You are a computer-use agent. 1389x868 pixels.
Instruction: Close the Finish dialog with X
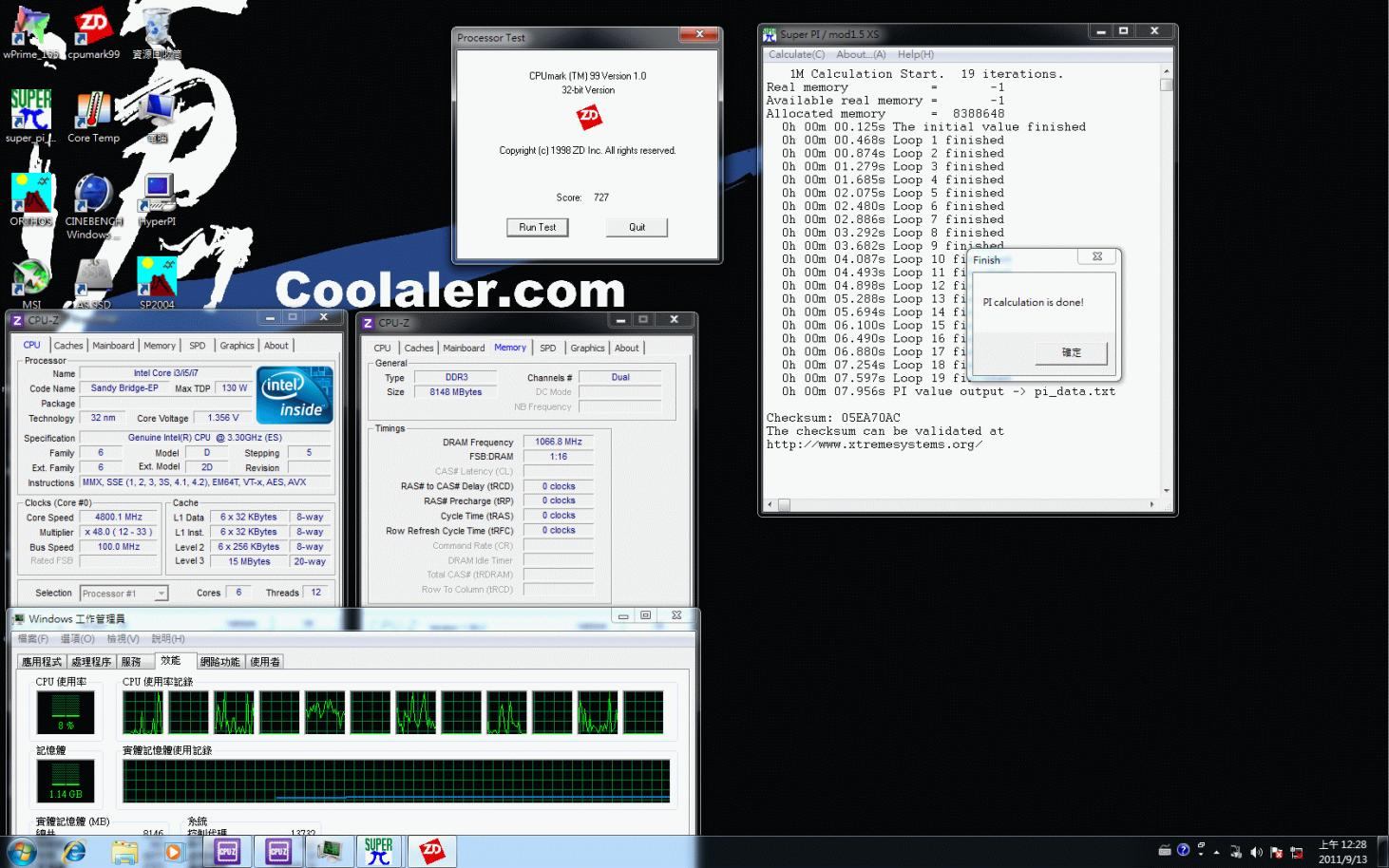pos(1096,257)
